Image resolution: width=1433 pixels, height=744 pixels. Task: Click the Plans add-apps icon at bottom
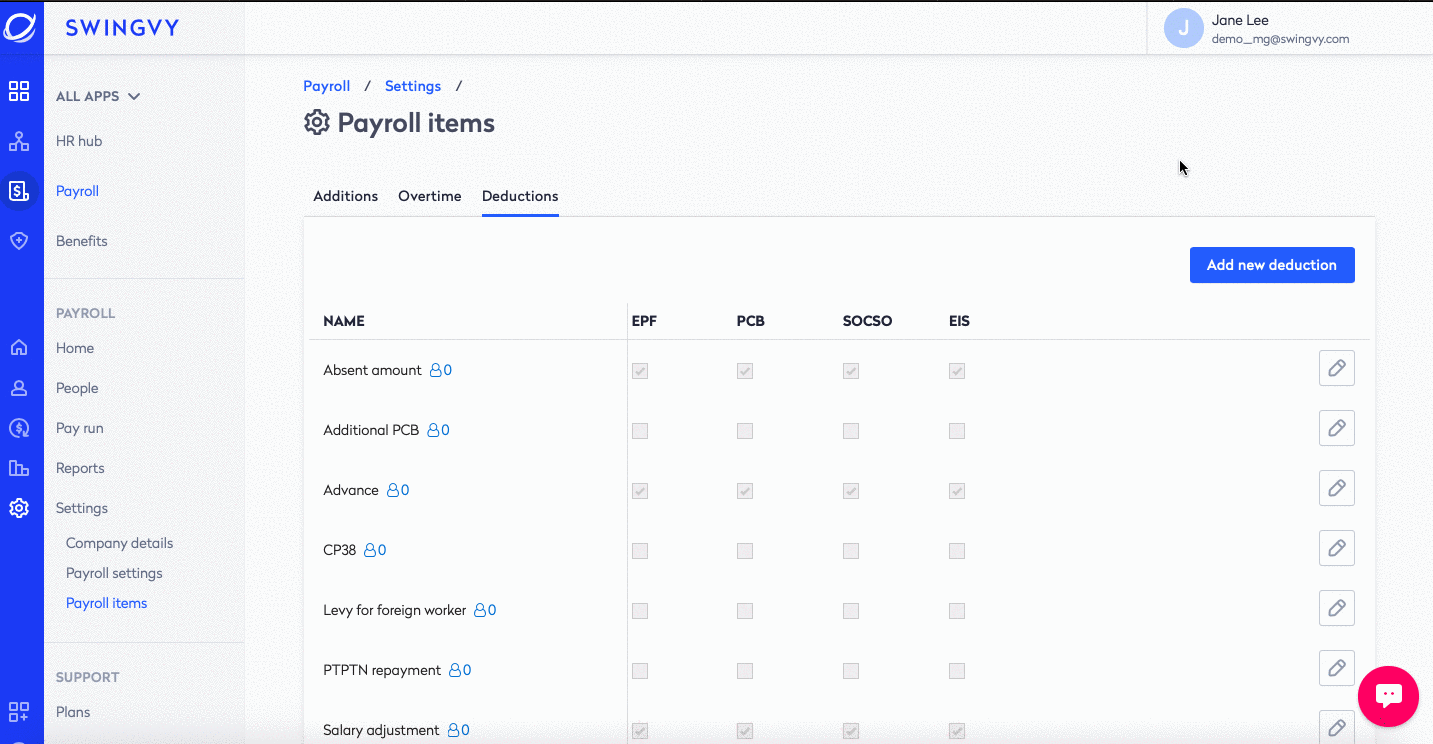coord(19,712)
